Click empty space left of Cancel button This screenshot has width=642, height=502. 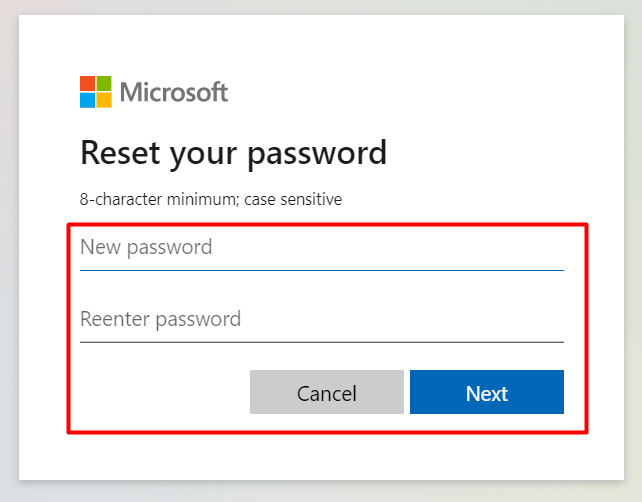pyautogui.click(x=160, y=392)
